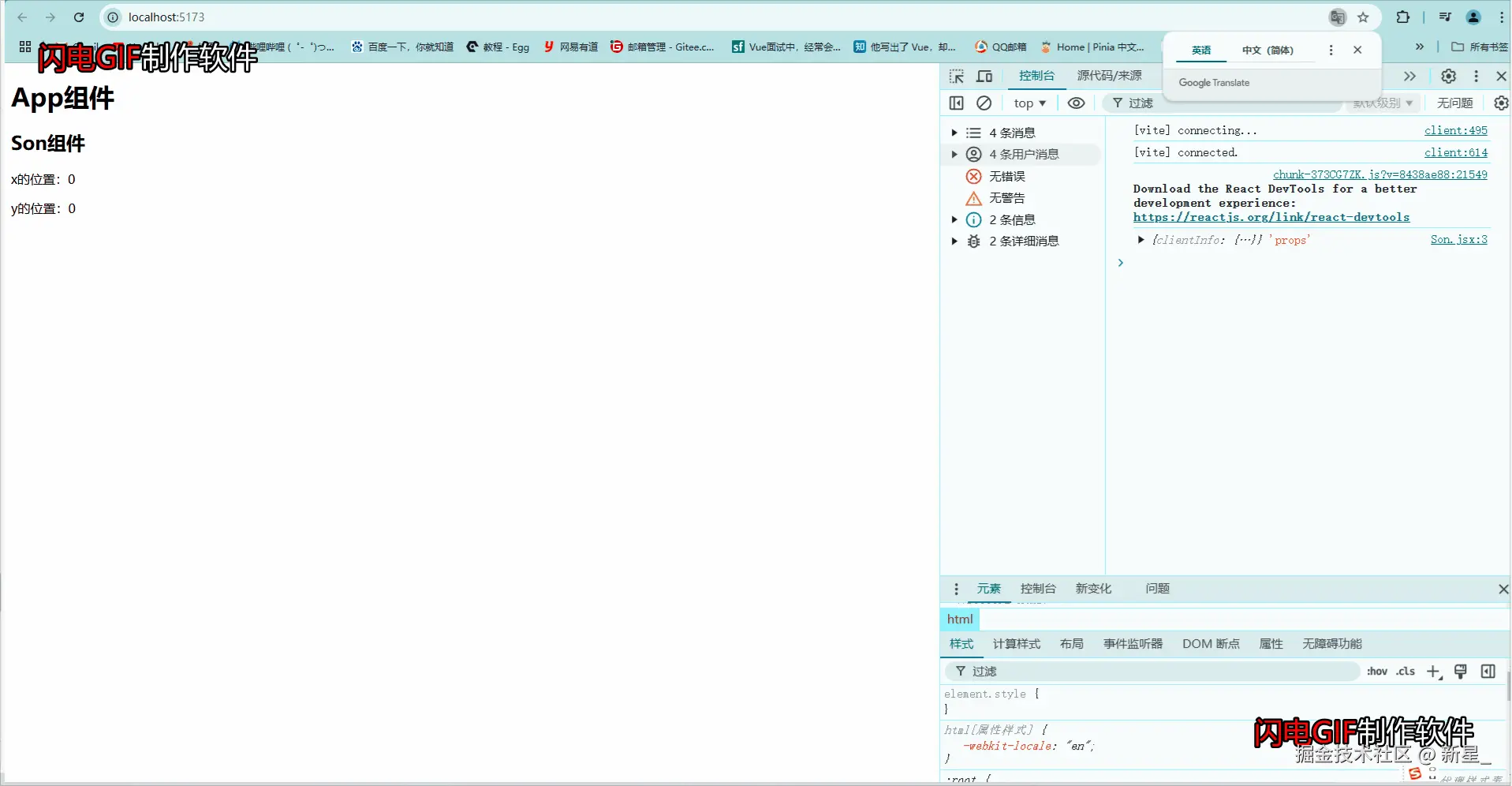
Task: Select the inspect element tool
Action: coord(956,77)
